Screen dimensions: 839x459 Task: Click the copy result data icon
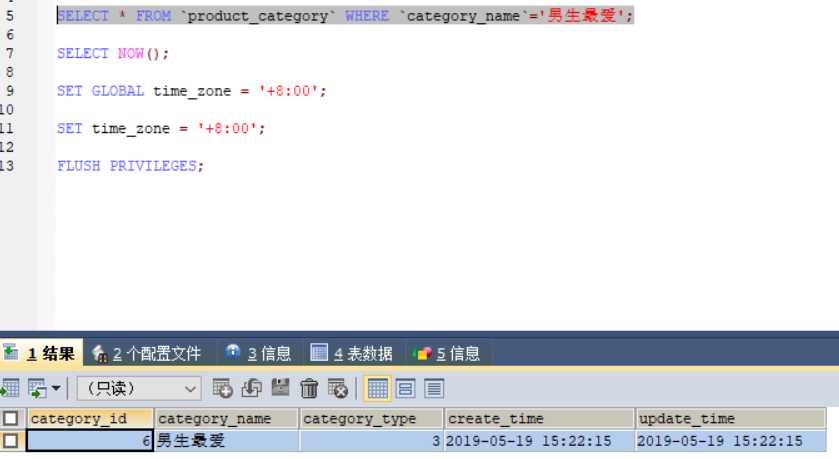37,388
